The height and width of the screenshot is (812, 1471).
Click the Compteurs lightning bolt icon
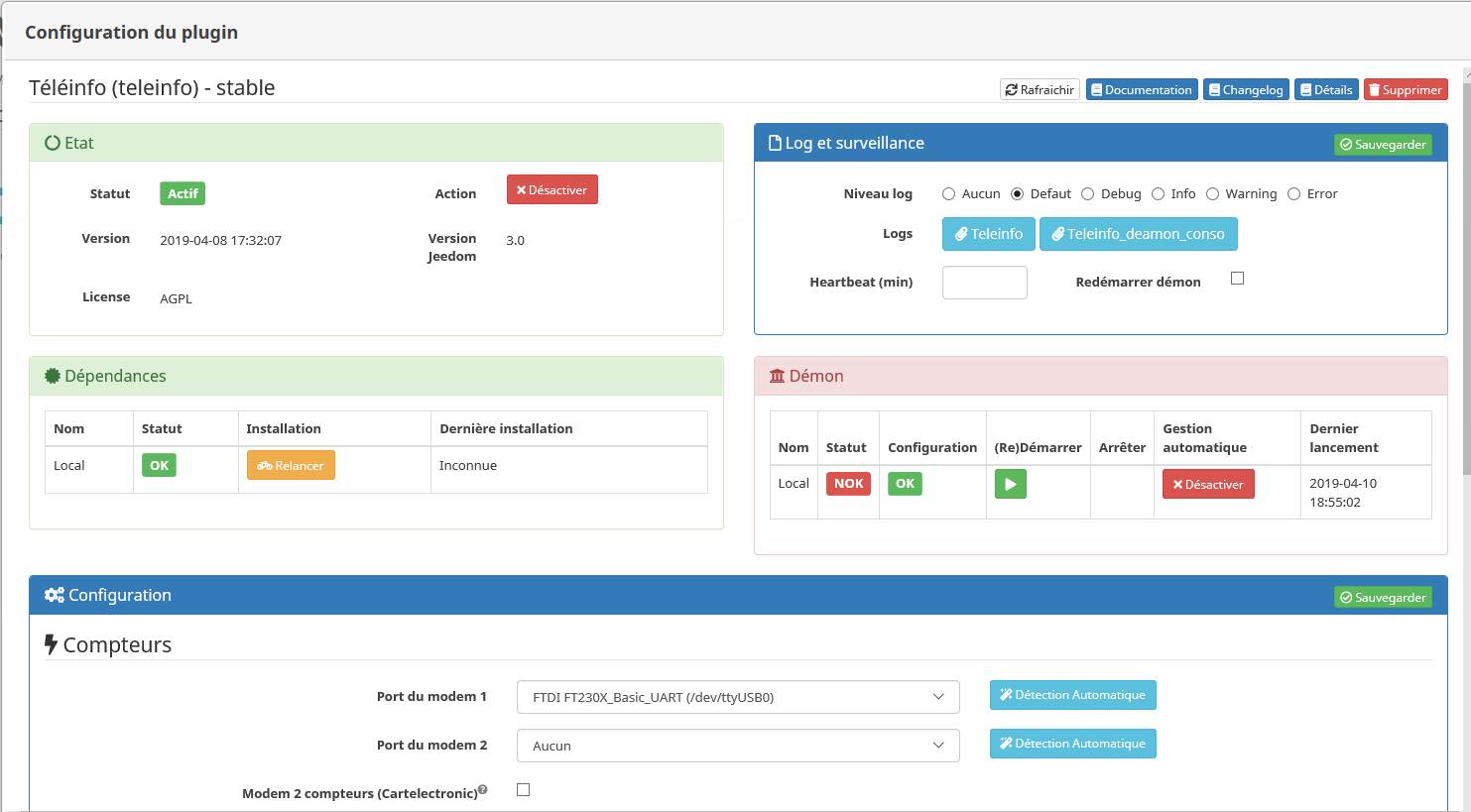[x=51, y=644]
